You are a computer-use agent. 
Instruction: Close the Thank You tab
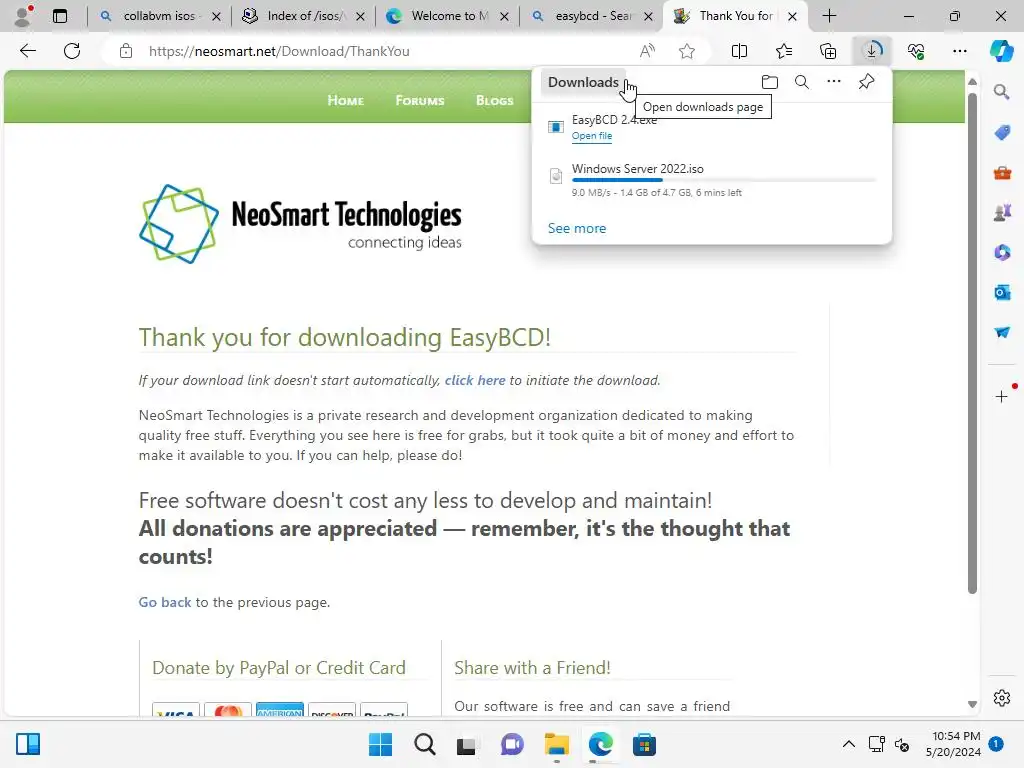(x=792, y=16)
